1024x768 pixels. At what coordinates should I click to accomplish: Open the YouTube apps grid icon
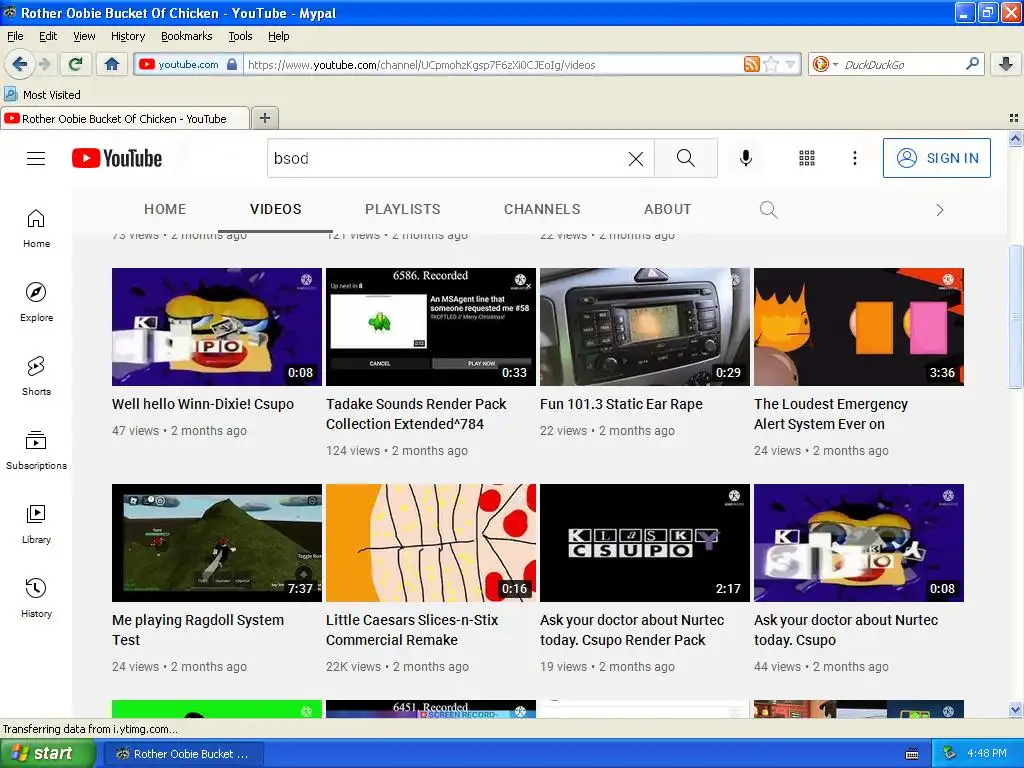(x=807, y=158)
